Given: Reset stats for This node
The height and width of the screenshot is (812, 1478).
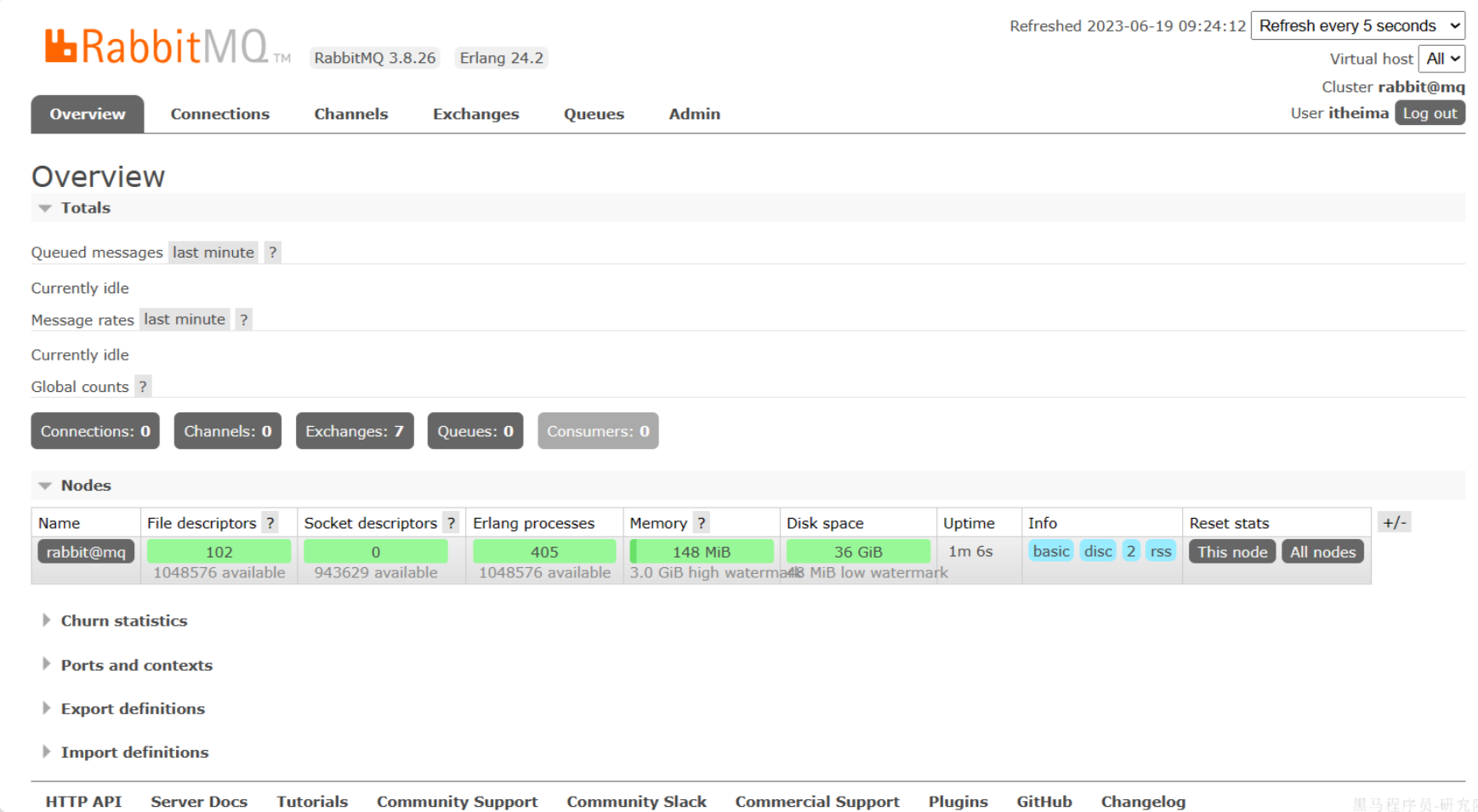Looking at the screenshot, I should [x=1231, y=551].
